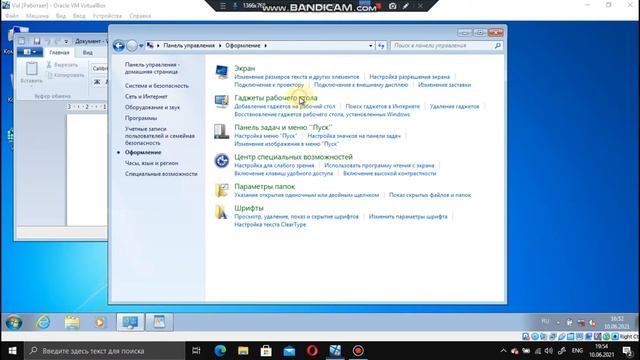Open the Устройства menu in VirtualBox

[x=107, y=16]
